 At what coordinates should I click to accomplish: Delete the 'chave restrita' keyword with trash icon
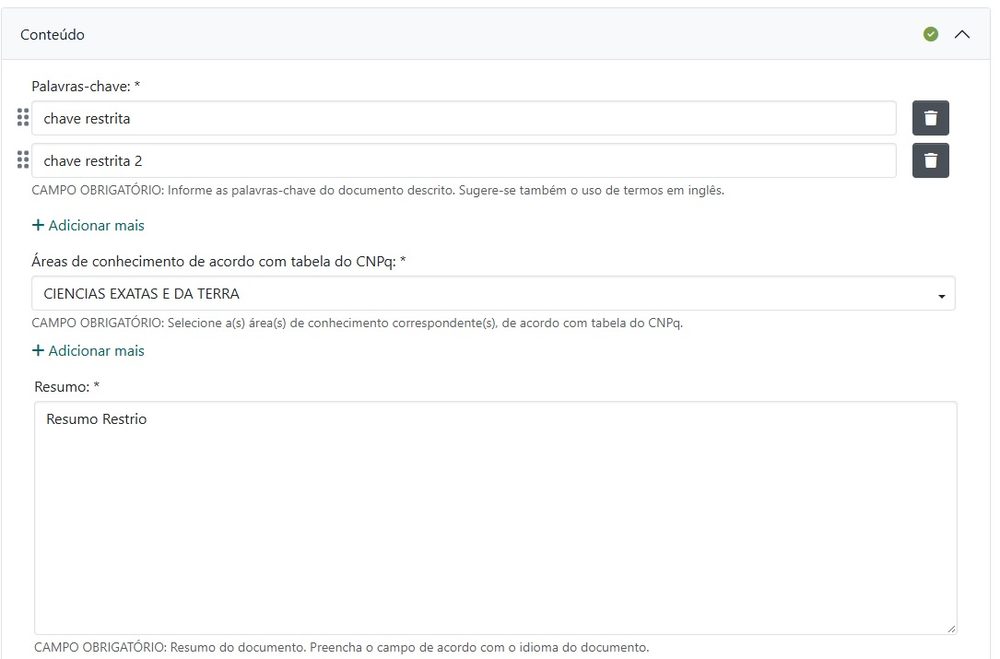[x=930, y=118]
